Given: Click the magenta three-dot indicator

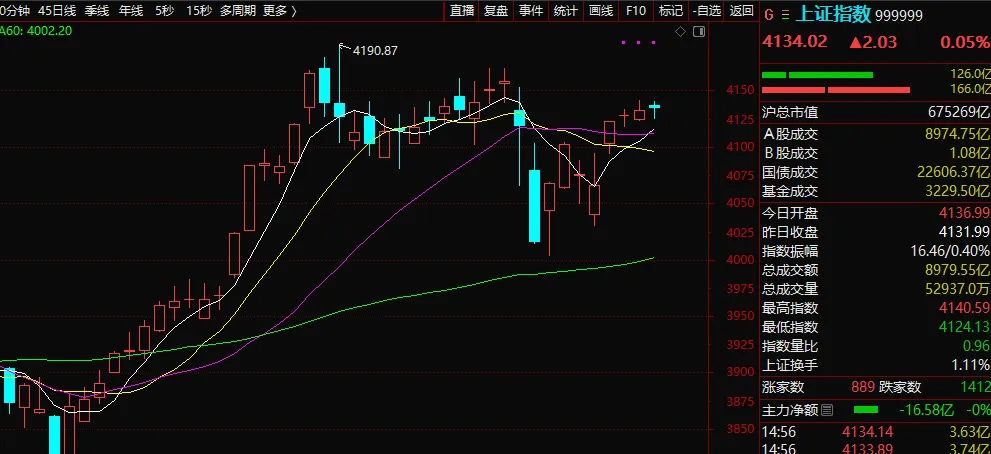Looking at the screenshot, I should [x=638, y=42].
